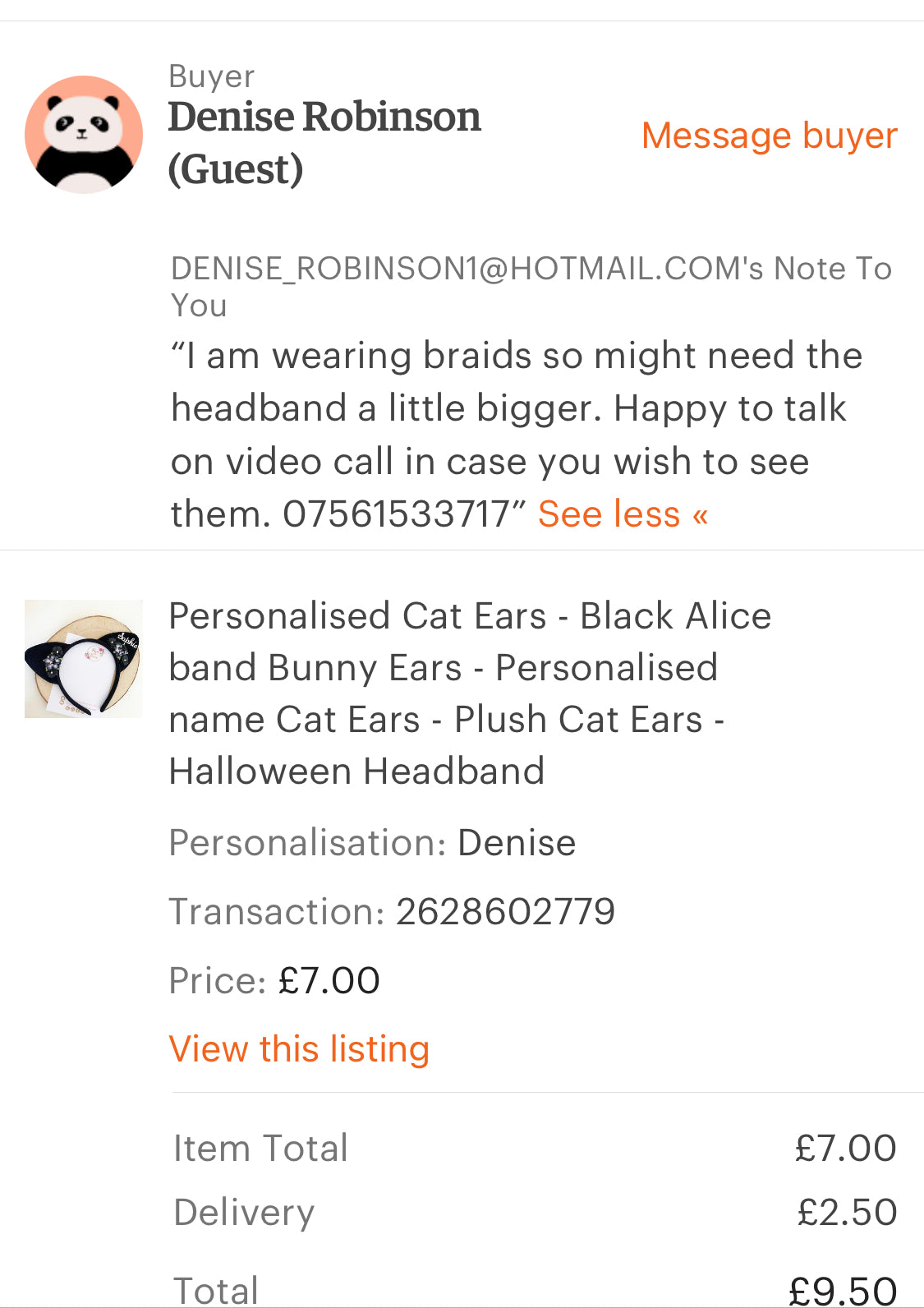Click the buyer's panda avatar

[84, 135]
